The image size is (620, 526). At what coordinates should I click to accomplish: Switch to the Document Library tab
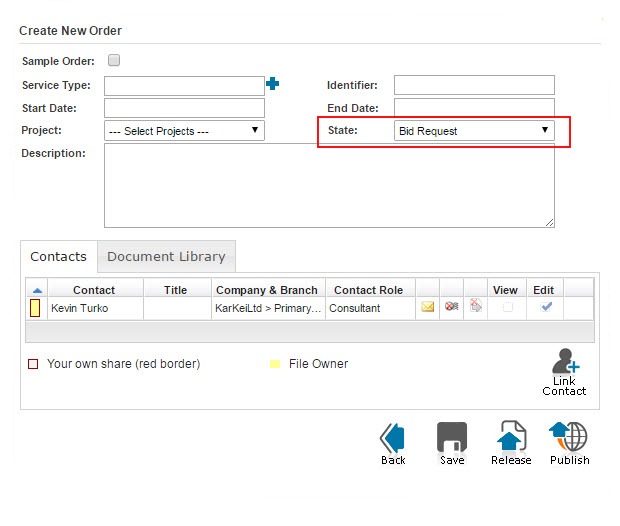coord(166,256)
